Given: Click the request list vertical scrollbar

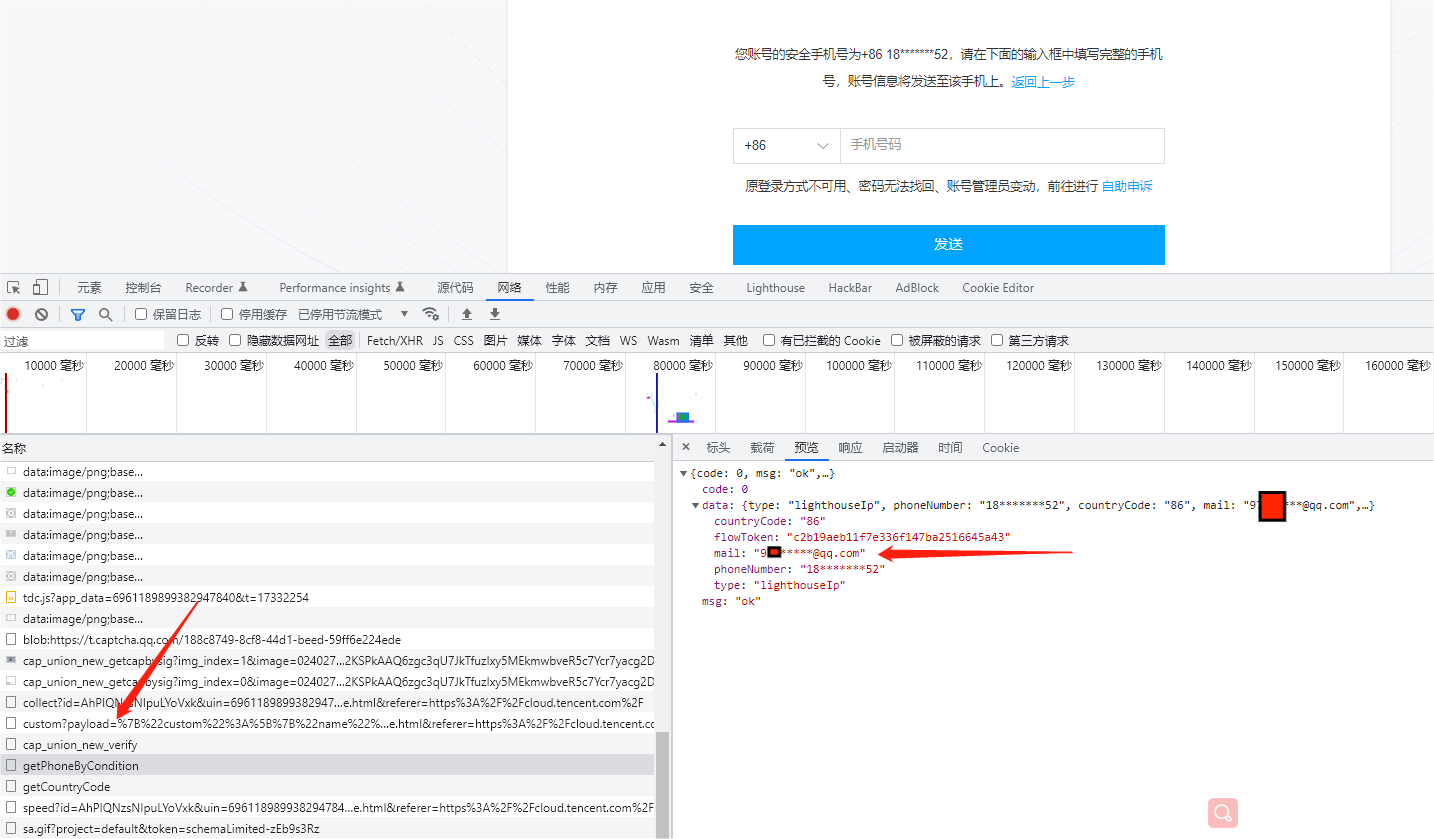Looking at the screenshot, I should click(662, 785).
